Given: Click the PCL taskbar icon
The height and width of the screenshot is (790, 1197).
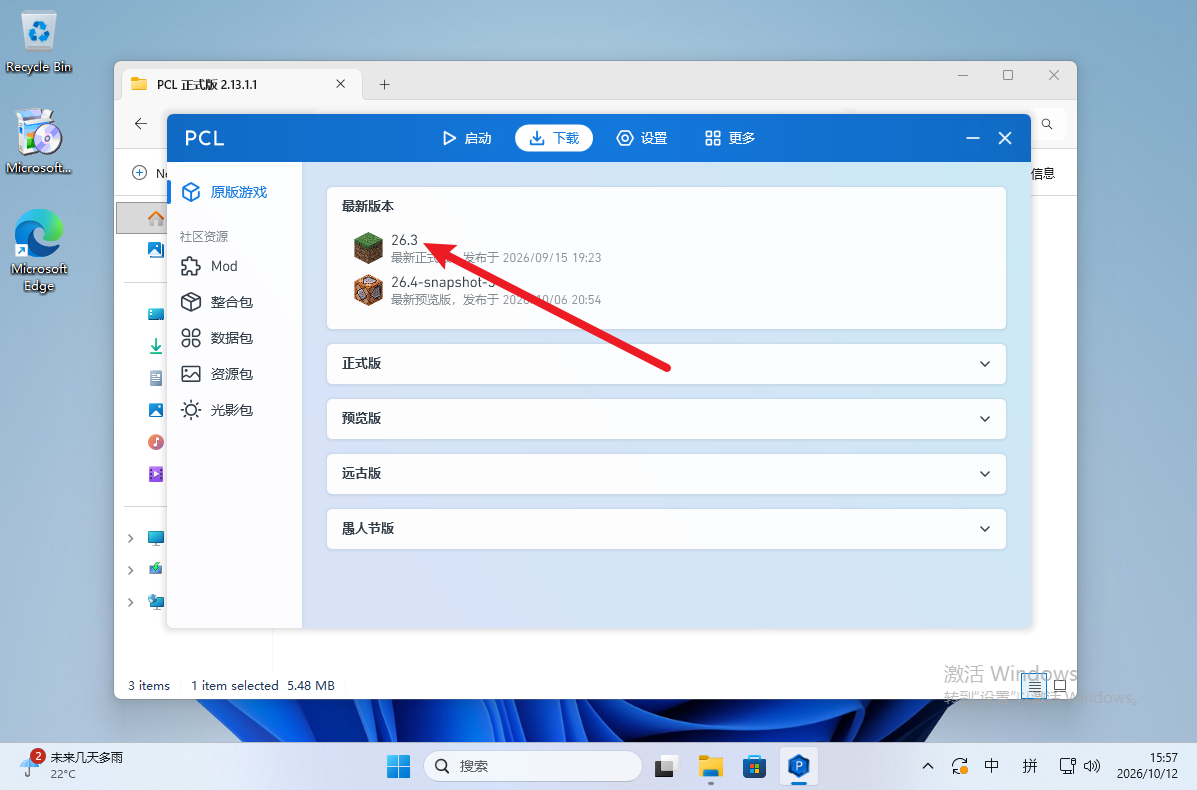Looking at the screenshot, I should click(x=799, y=766).
